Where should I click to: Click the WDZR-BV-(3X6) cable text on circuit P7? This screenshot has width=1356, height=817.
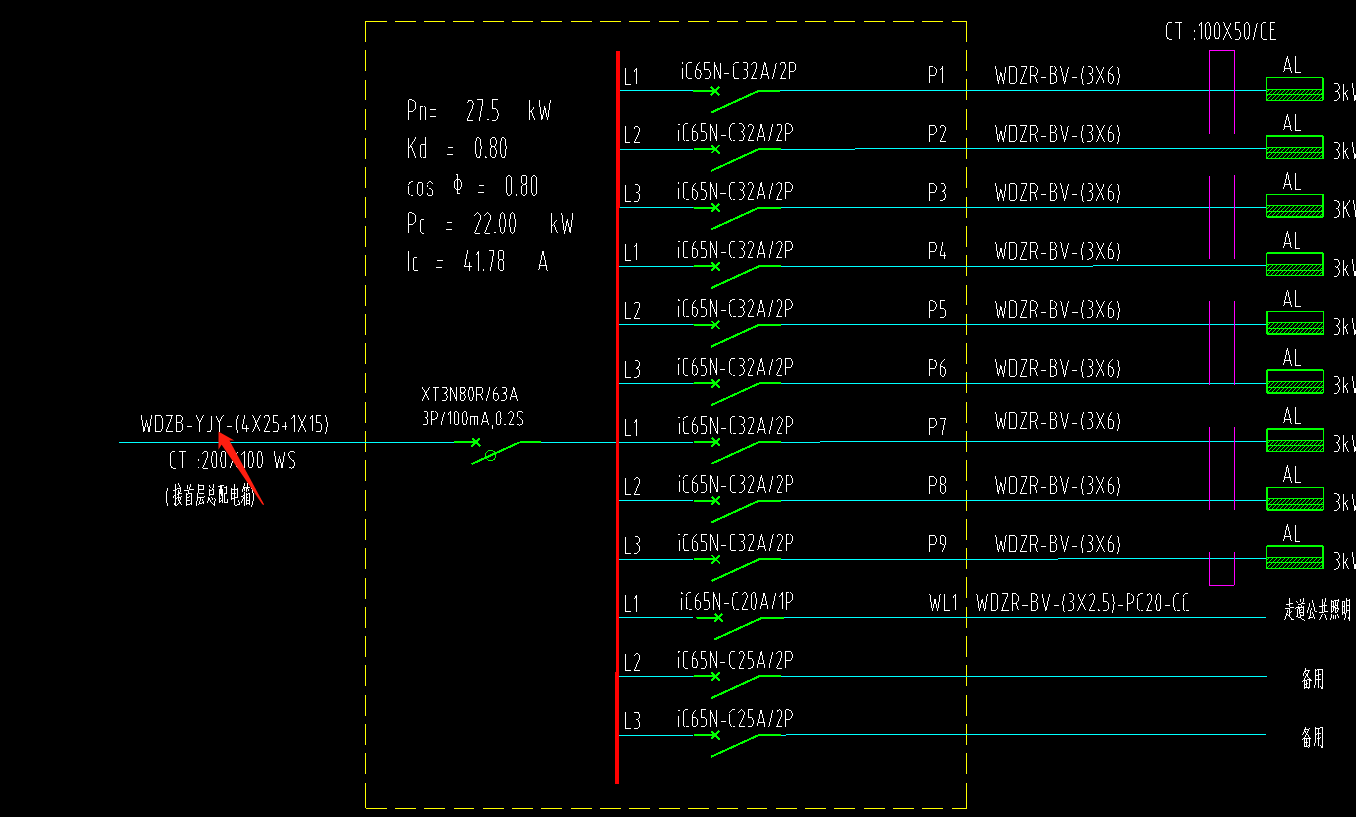click(1057, 423)
